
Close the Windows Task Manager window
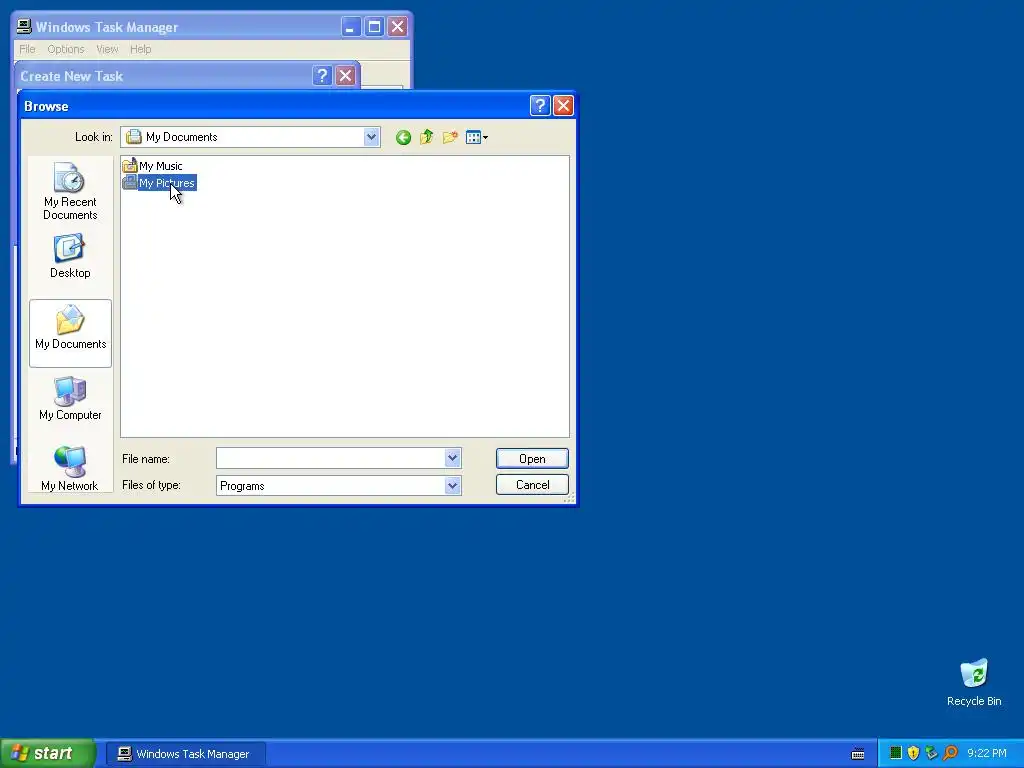coord(397,27)
